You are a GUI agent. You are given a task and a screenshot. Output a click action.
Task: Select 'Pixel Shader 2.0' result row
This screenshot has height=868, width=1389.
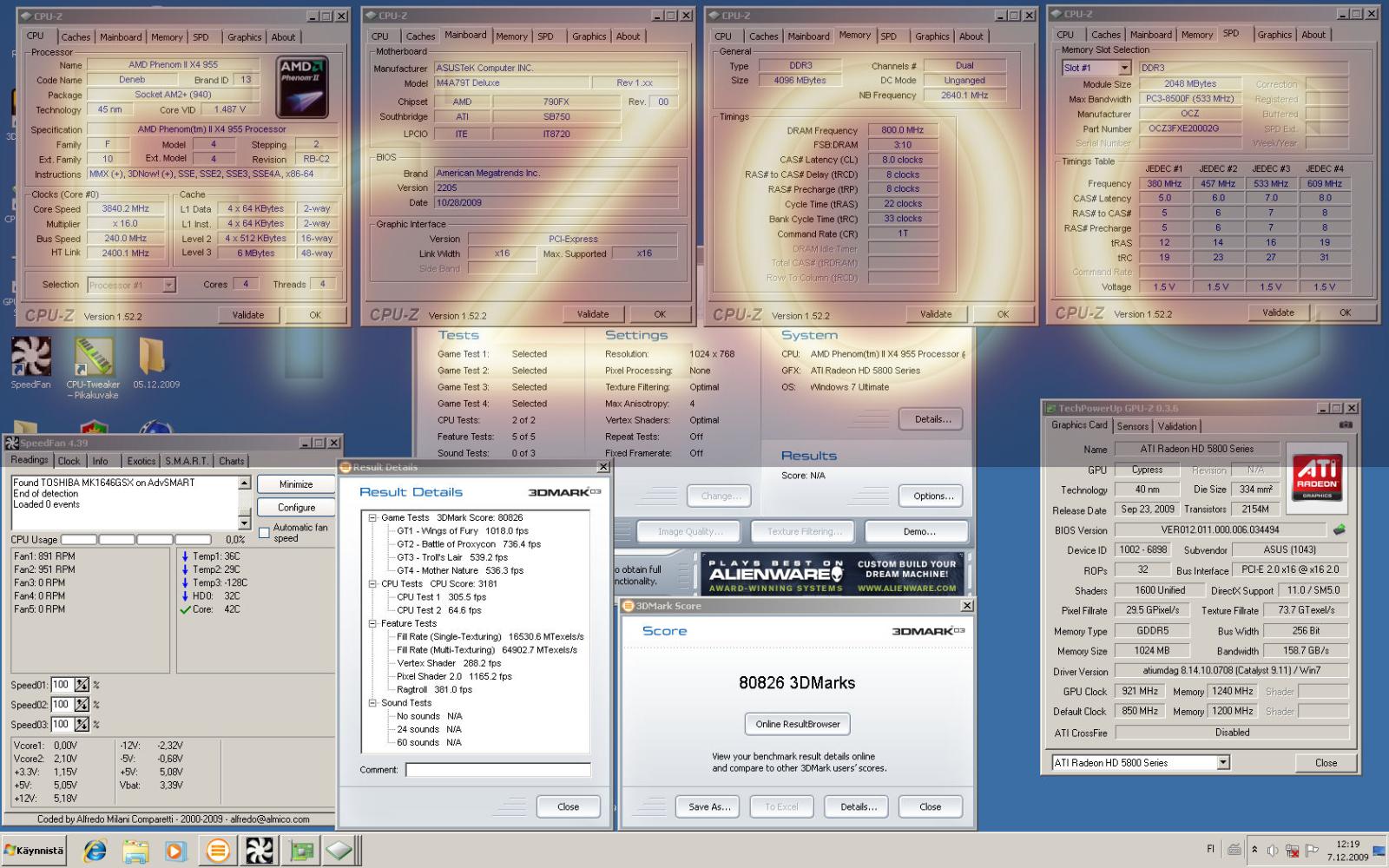pos(454,676)
